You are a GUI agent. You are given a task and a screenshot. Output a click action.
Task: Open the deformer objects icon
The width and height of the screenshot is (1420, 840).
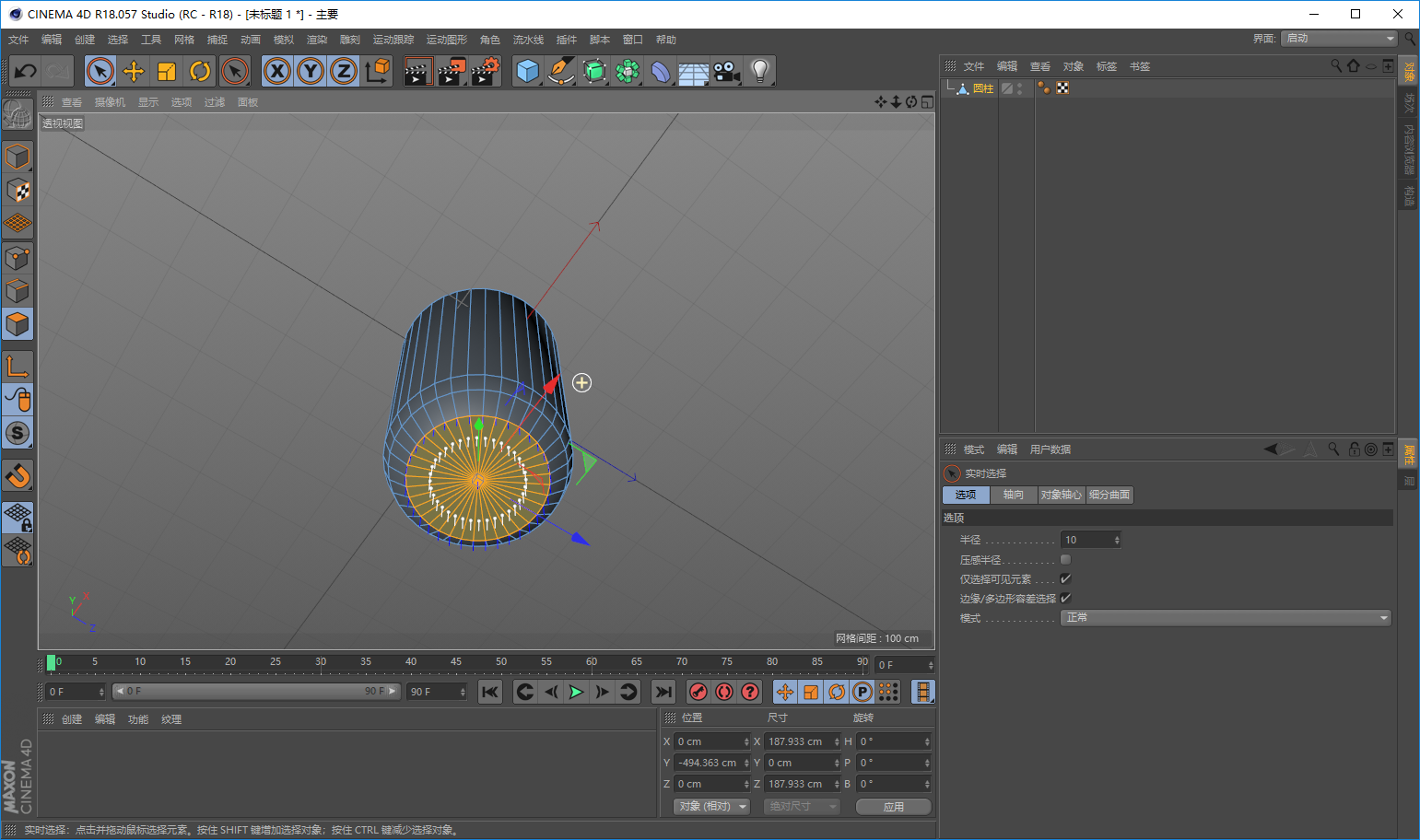coord(661,71)
